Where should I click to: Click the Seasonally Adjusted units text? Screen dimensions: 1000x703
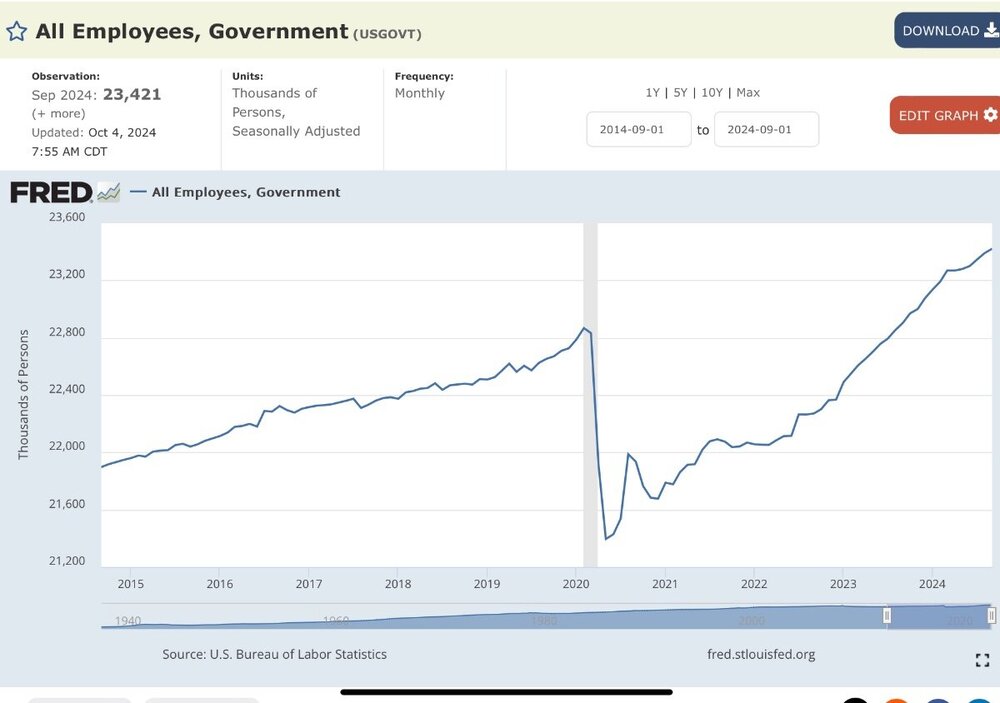pos(296,131)
